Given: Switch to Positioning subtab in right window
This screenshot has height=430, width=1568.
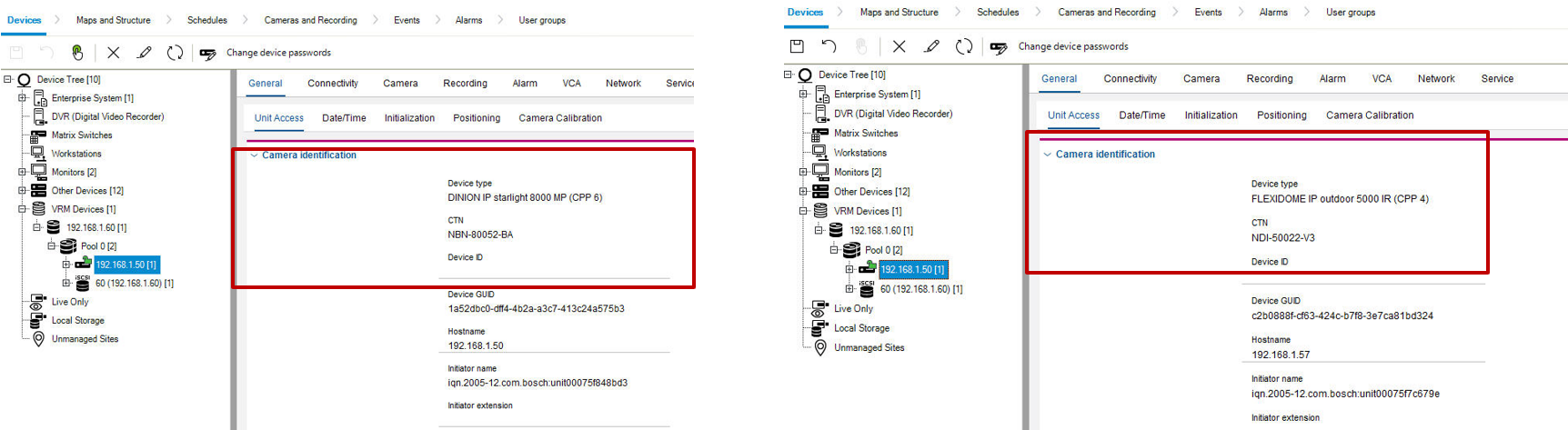Looking at the screenshot, I should pos(1282,115).
